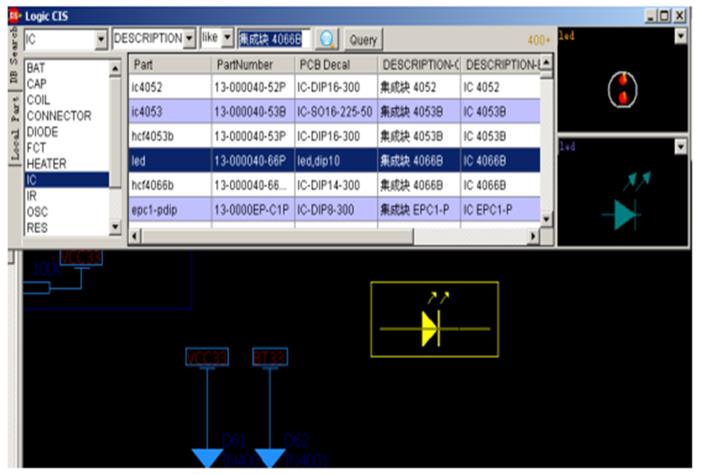Click part number 13-000040-53B cell
Viewport: 701px width, 475px height.
point(253,111)
